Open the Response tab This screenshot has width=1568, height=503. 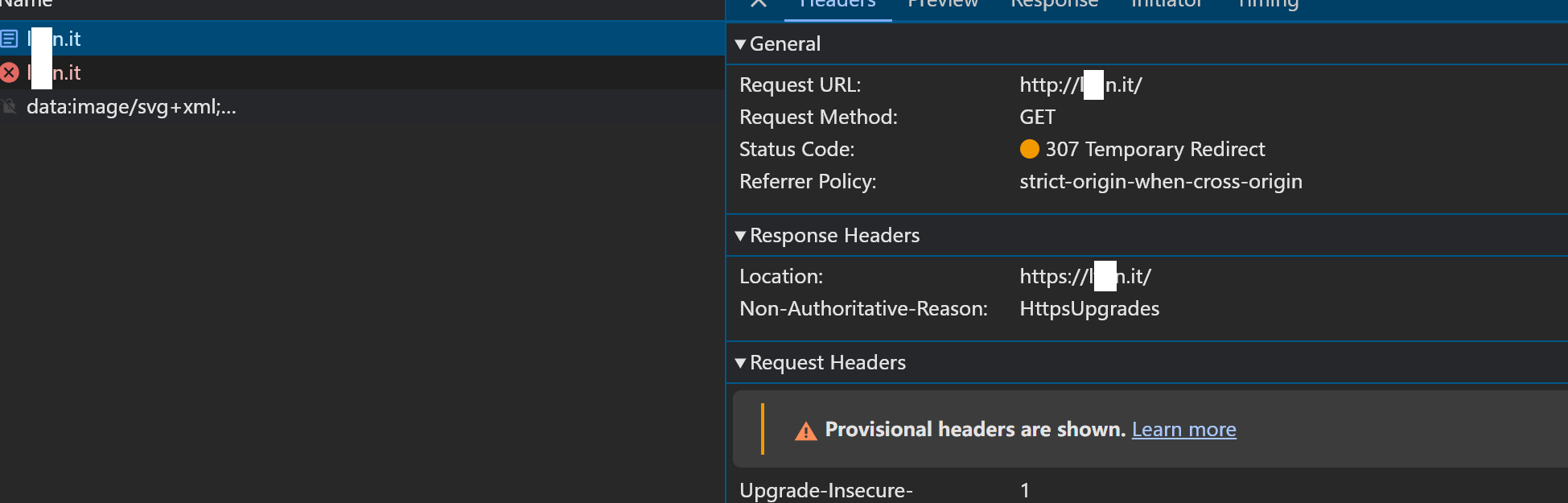click(x=1054, y=4)
